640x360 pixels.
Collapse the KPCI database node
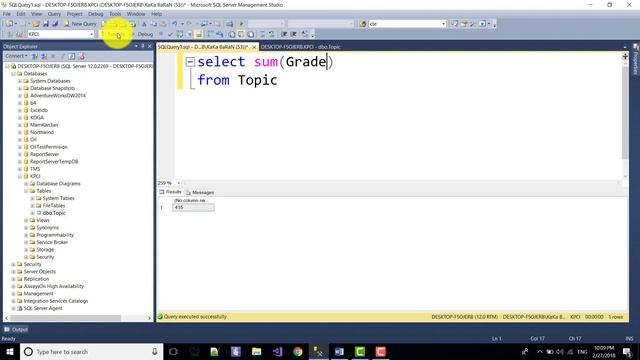(x=20, y=176)
